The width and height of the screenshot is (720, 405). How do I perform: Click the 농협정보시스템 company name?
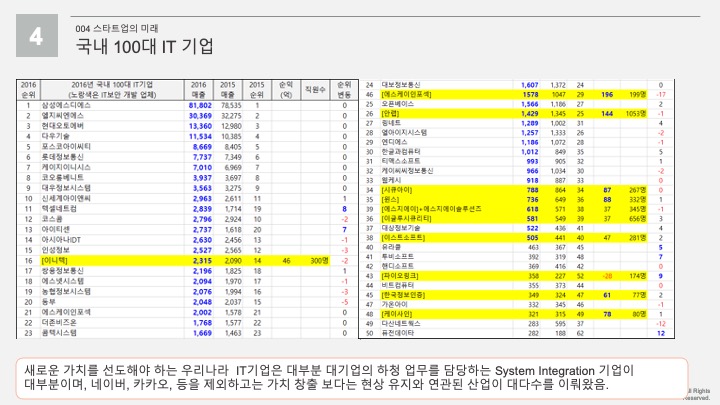66,292
